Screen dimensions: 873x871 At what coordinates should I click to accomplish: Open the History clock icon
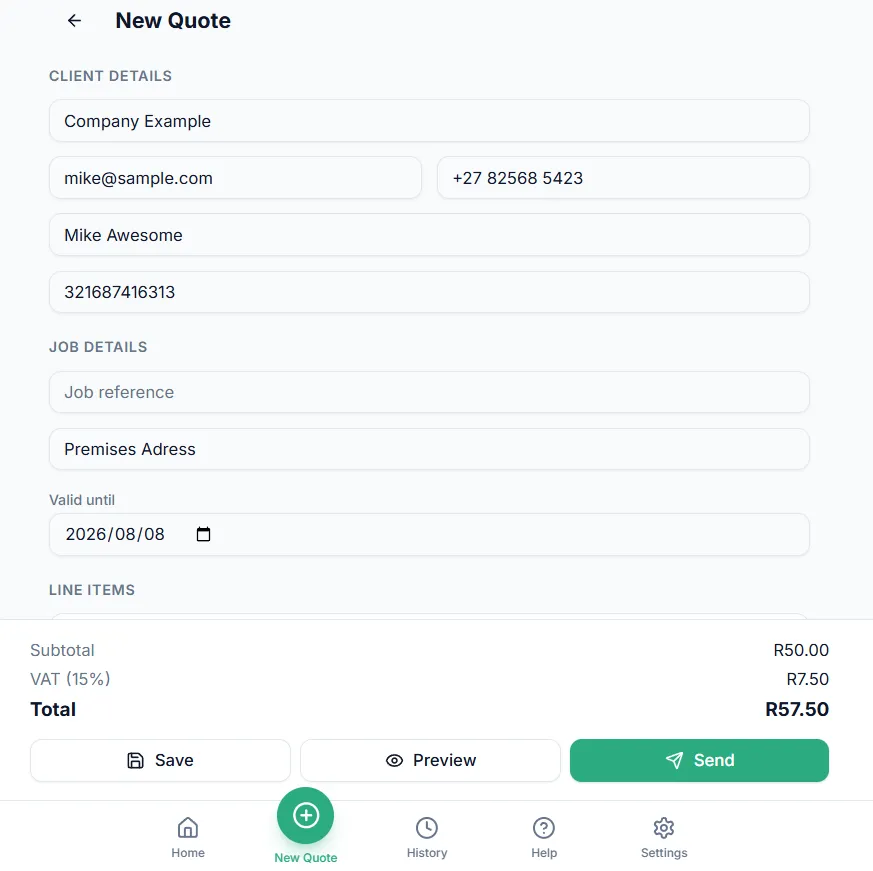click(427, 828)
